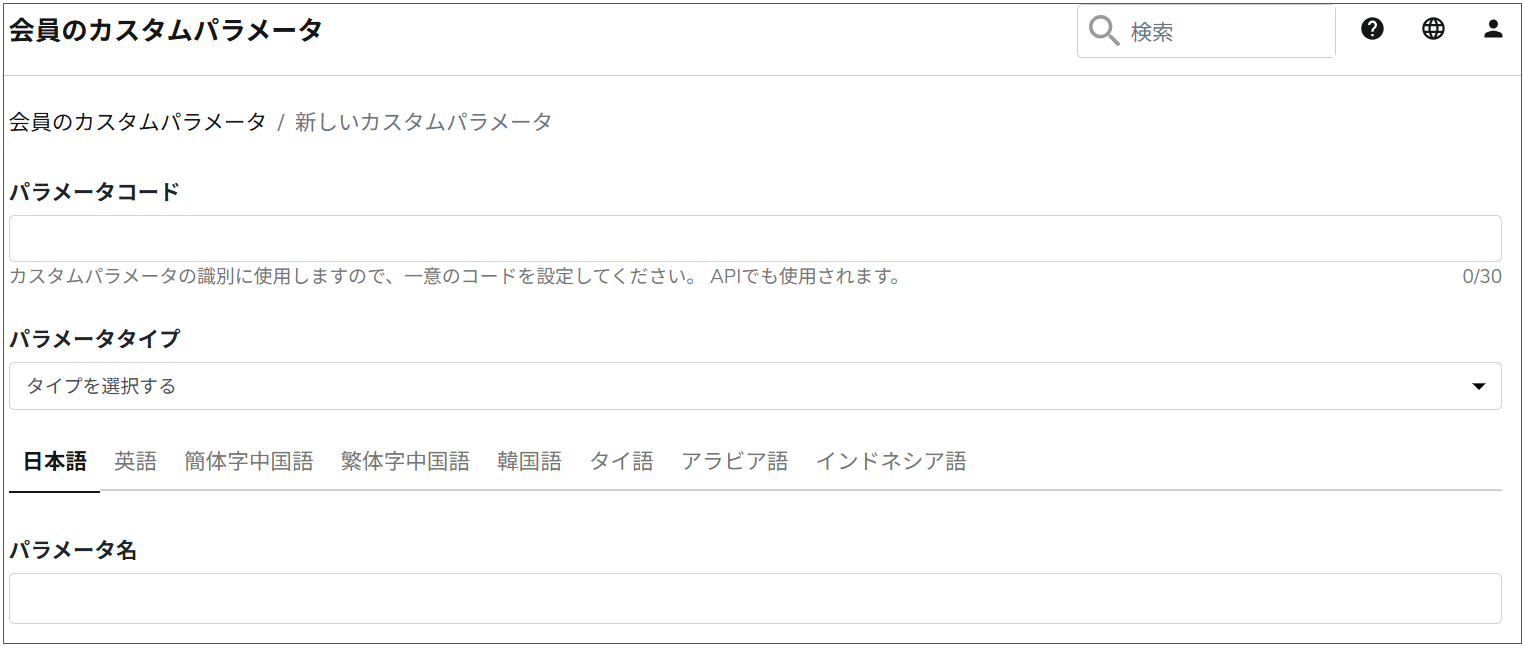1523x648 pixels.
Task: Switch to the 簡体字中国語 tab
Action: (249, 461)
